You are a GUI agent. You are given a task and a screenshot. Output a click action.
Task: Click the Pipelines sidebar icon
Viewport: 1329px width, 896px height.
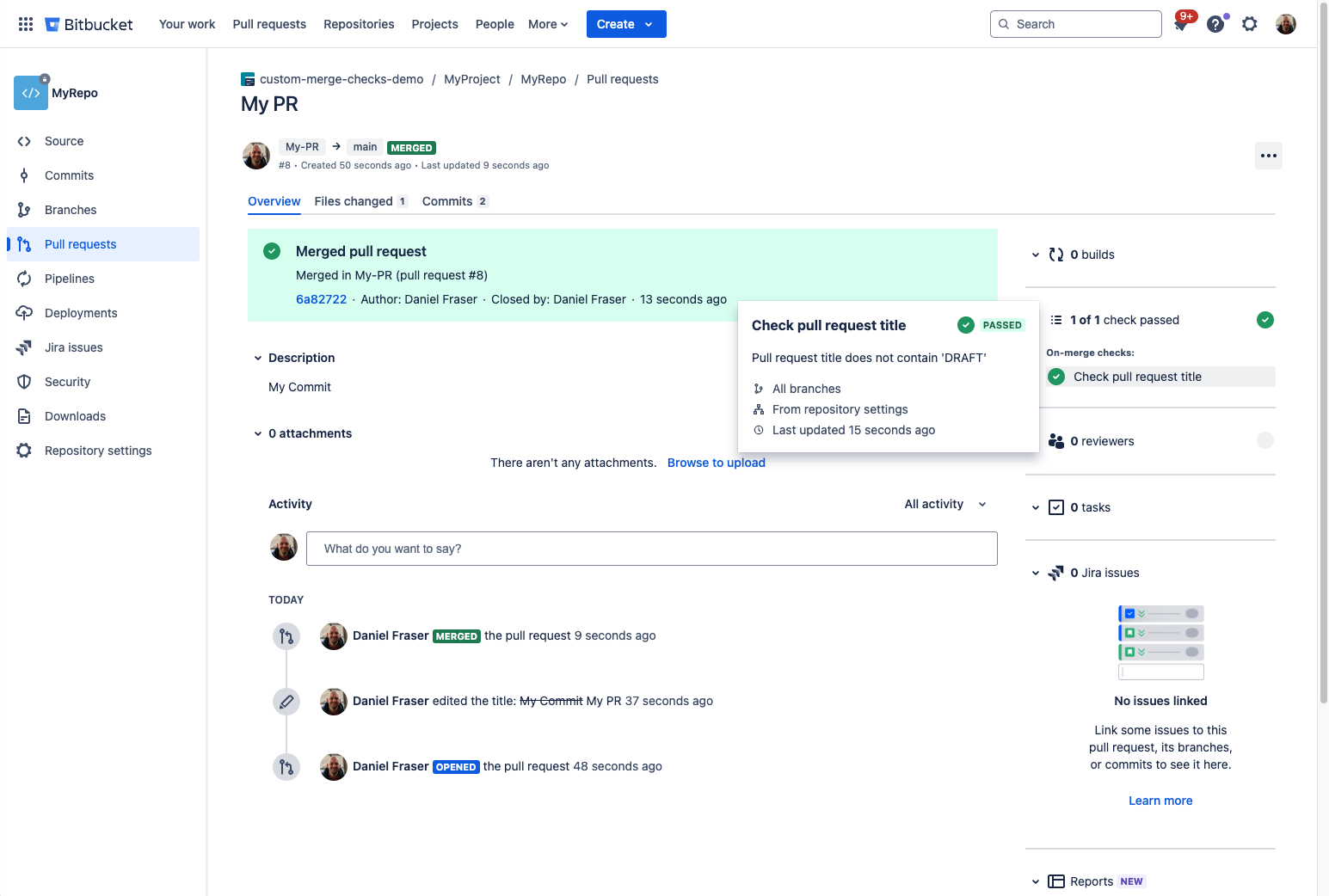pos(24,279)
